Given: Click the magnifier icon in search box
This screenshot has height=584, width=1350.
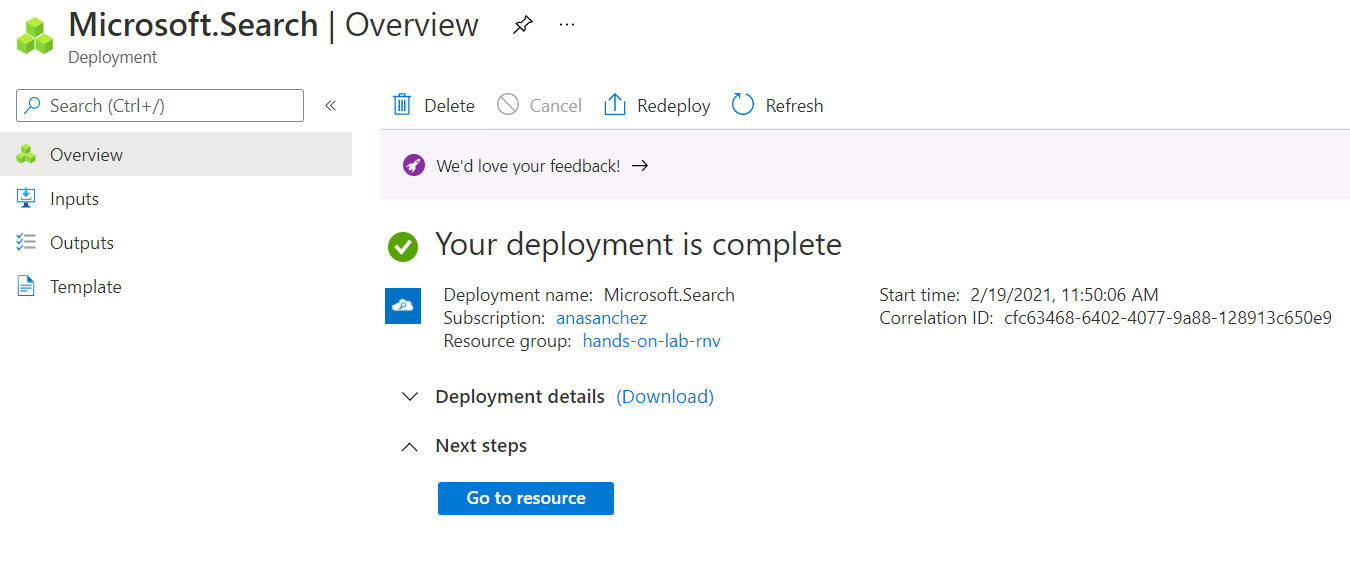Looking at the screenshot, I should [x=33, y=106].
